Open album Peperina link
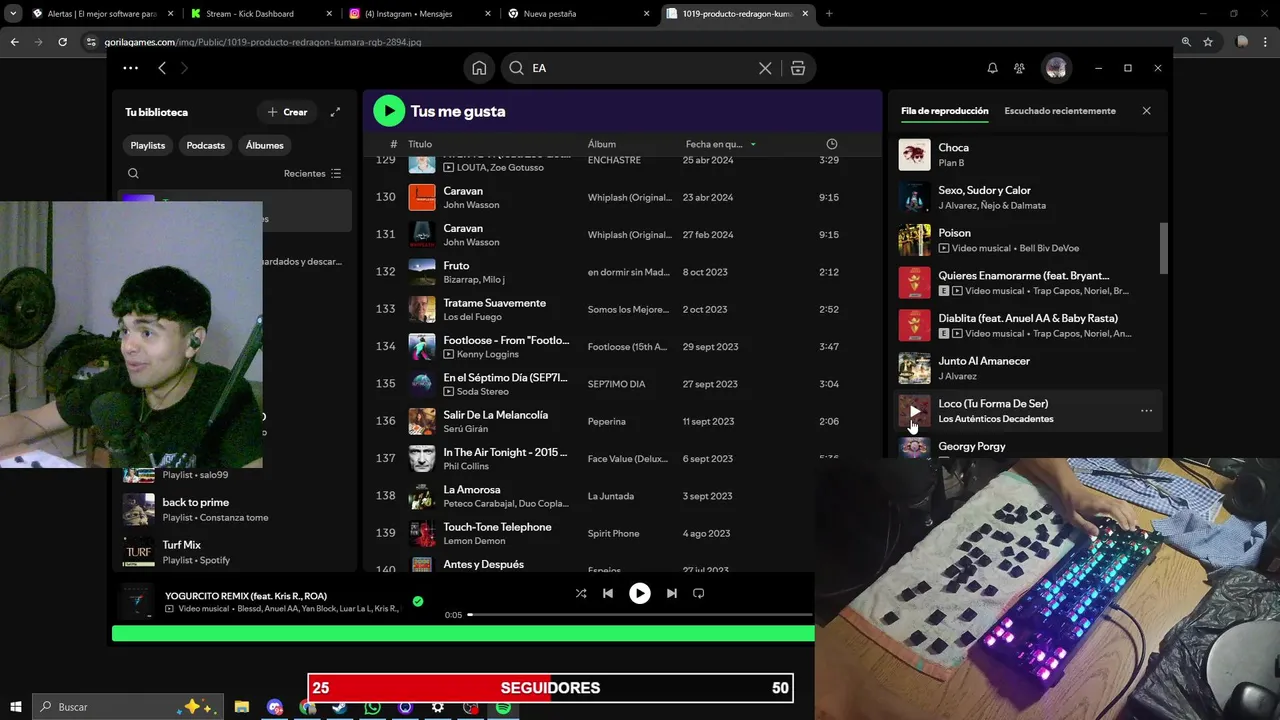This screenshot has width=1280, height=720. 607,422
